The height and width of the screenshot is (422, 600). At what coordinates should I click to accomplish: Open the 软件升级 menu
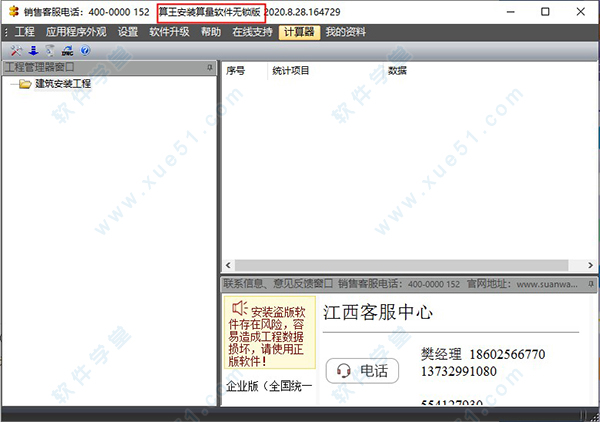(x=170, y=32)
